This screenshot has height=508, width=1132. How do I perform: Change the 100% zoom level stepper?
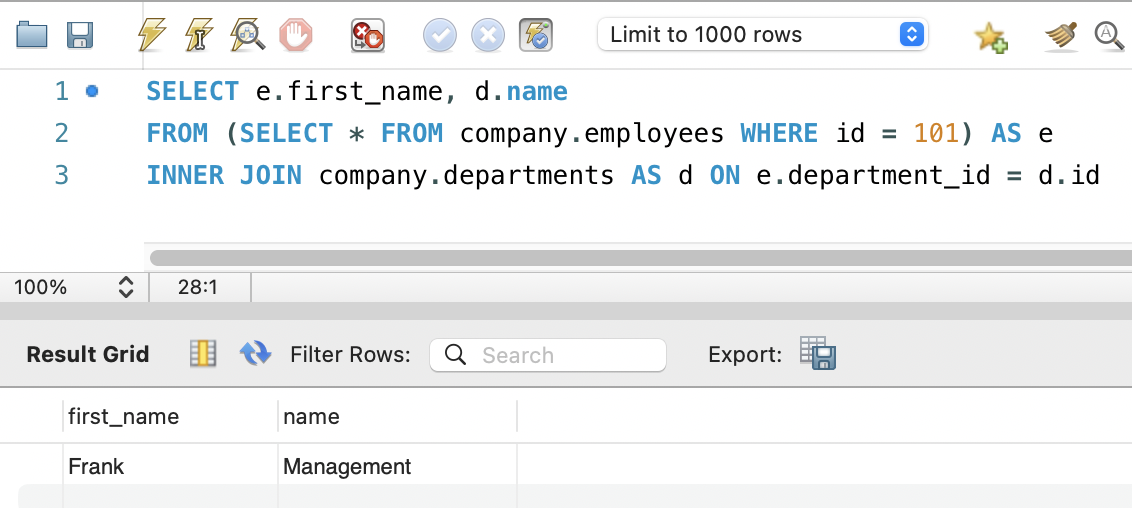pos(126,287)
